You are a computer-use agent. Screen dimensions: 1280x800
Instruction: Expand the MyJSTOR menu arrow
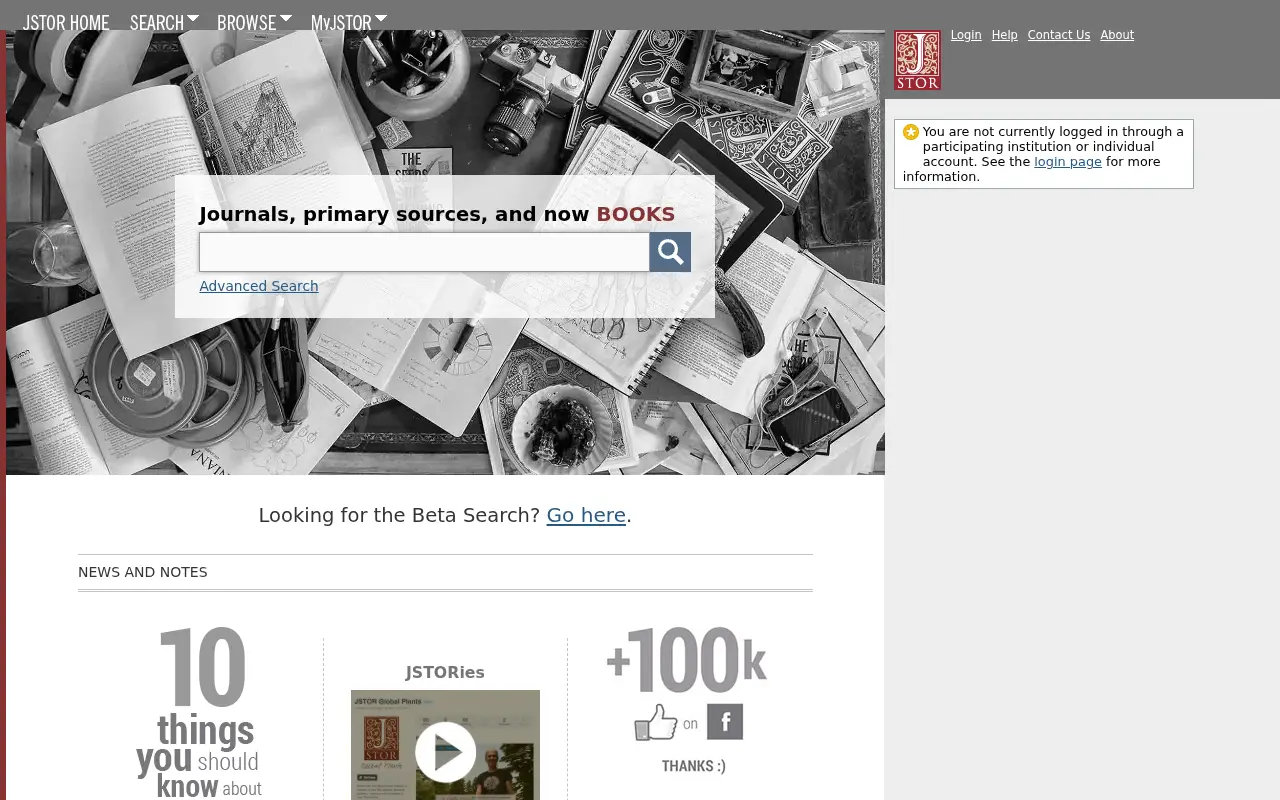click(381, 18)
